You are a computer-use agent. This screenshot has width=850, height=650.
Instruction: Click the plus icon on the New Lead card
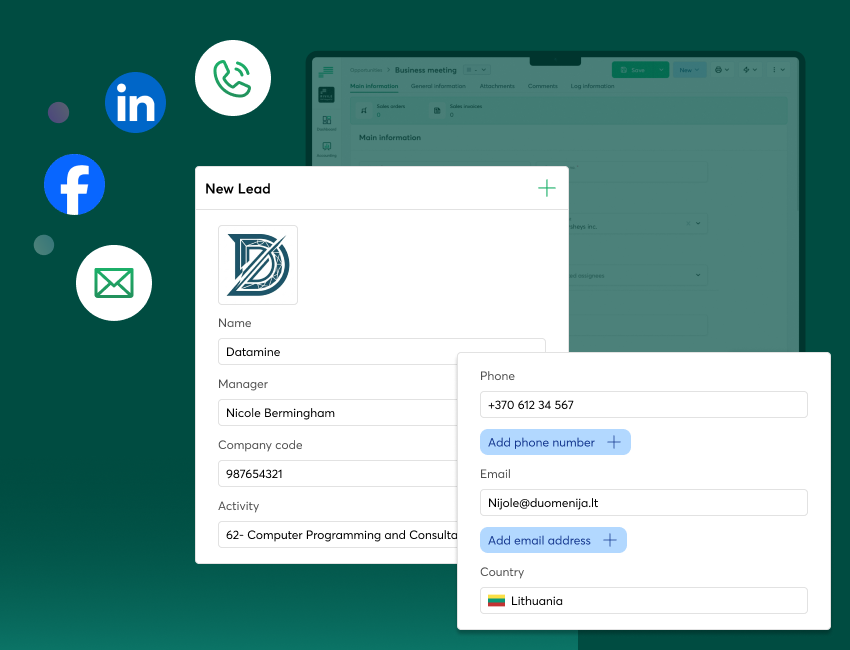pyautogui.click(x=547, y=188)
